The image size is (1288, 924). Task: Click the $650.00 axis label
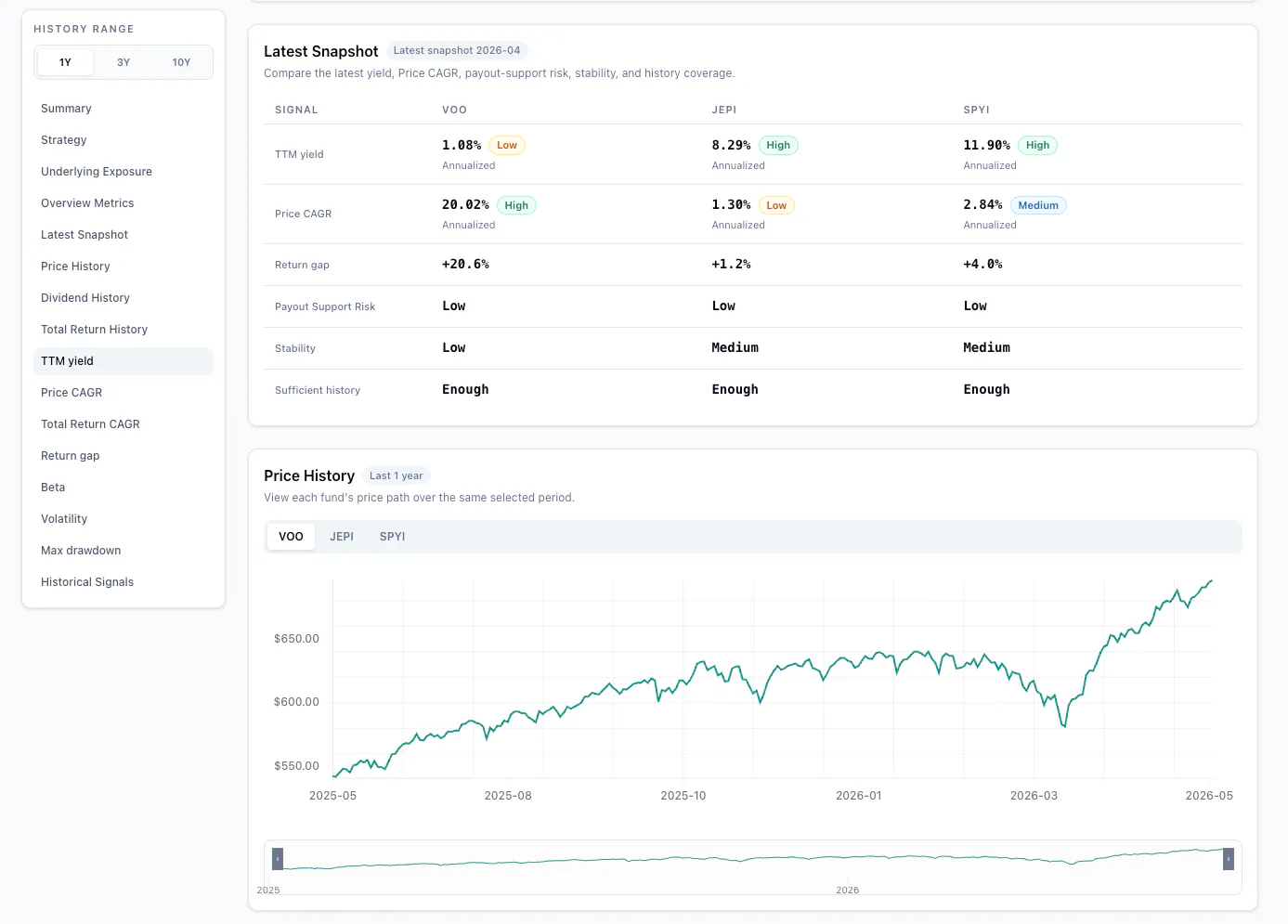[296, 639]
